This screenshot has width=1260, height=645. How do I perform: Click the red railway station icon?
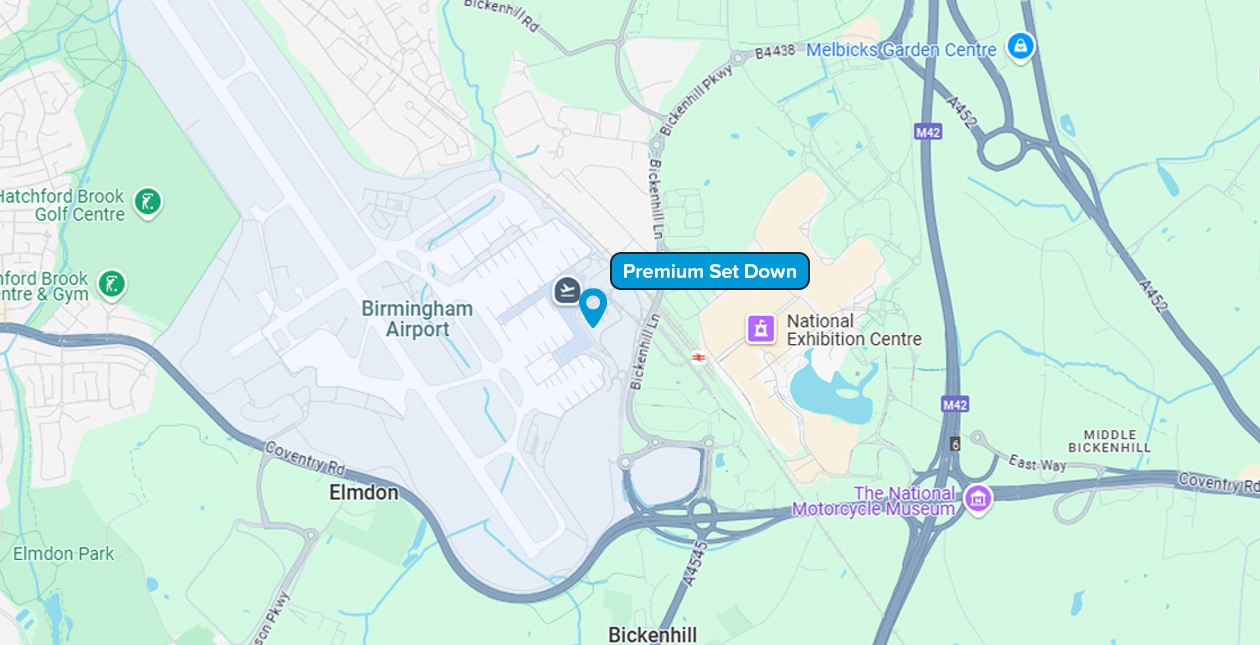(698, 355)
